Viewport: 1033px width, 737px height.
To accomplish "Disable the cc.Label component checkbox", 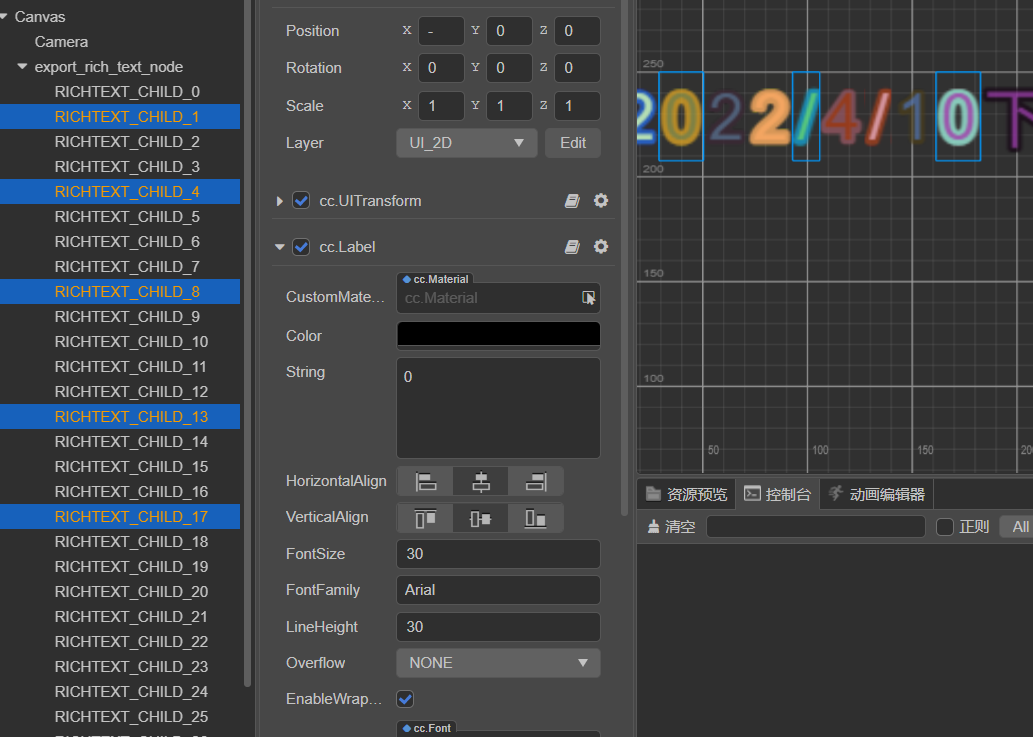I will 301,247.
